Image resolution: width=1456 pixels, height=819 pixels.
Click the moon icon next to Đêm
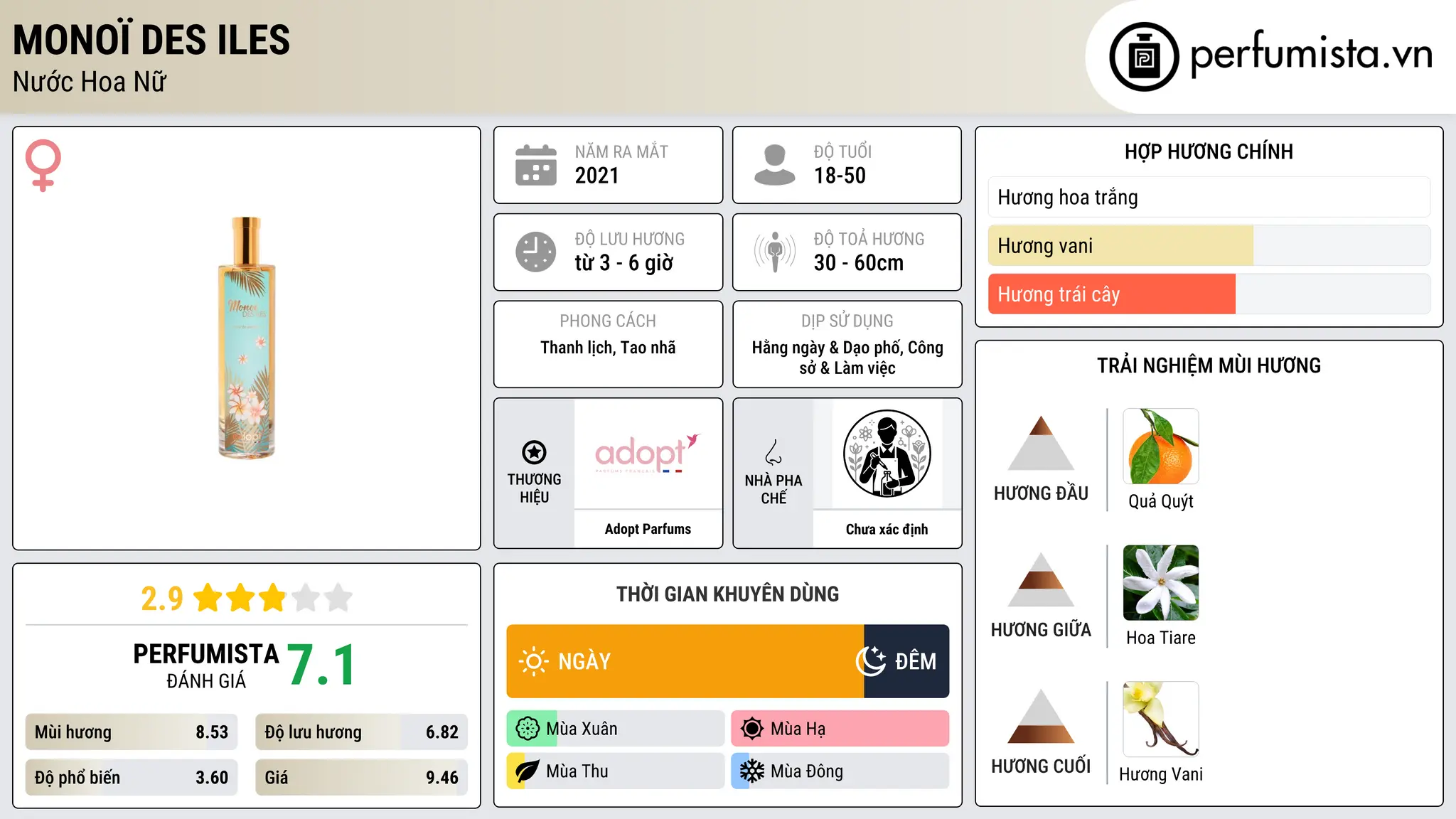(x=871, y=661)
